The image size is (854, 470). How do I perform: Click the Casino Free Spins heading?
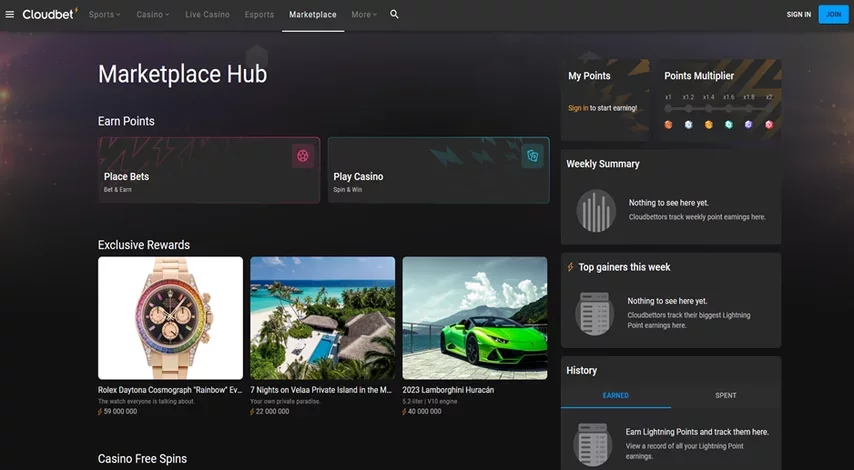(142, 459)
